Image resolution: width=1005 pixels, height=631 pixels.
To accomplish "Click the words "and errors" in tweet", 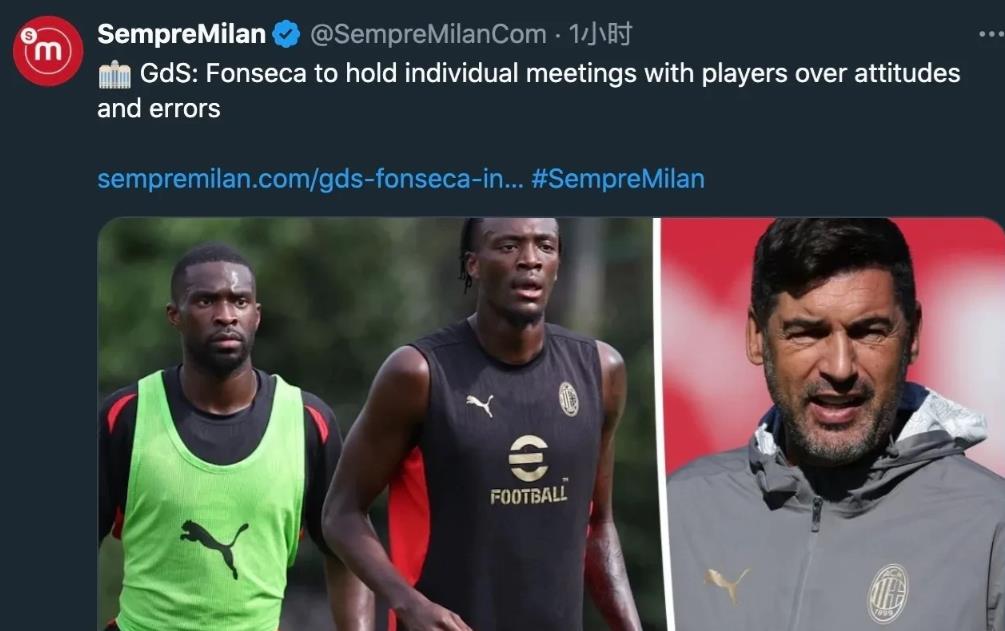I will tap(159, 108).
